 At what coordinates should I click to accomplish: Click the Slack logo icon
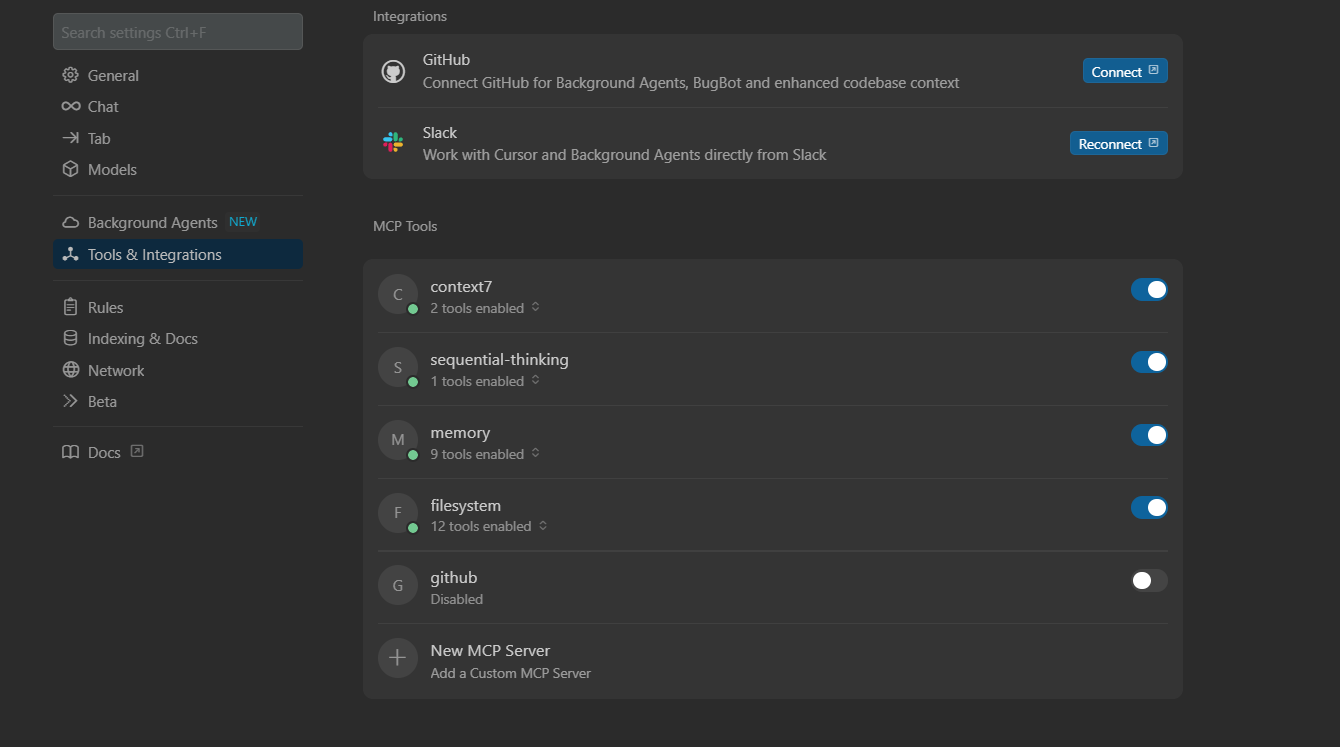393,142
